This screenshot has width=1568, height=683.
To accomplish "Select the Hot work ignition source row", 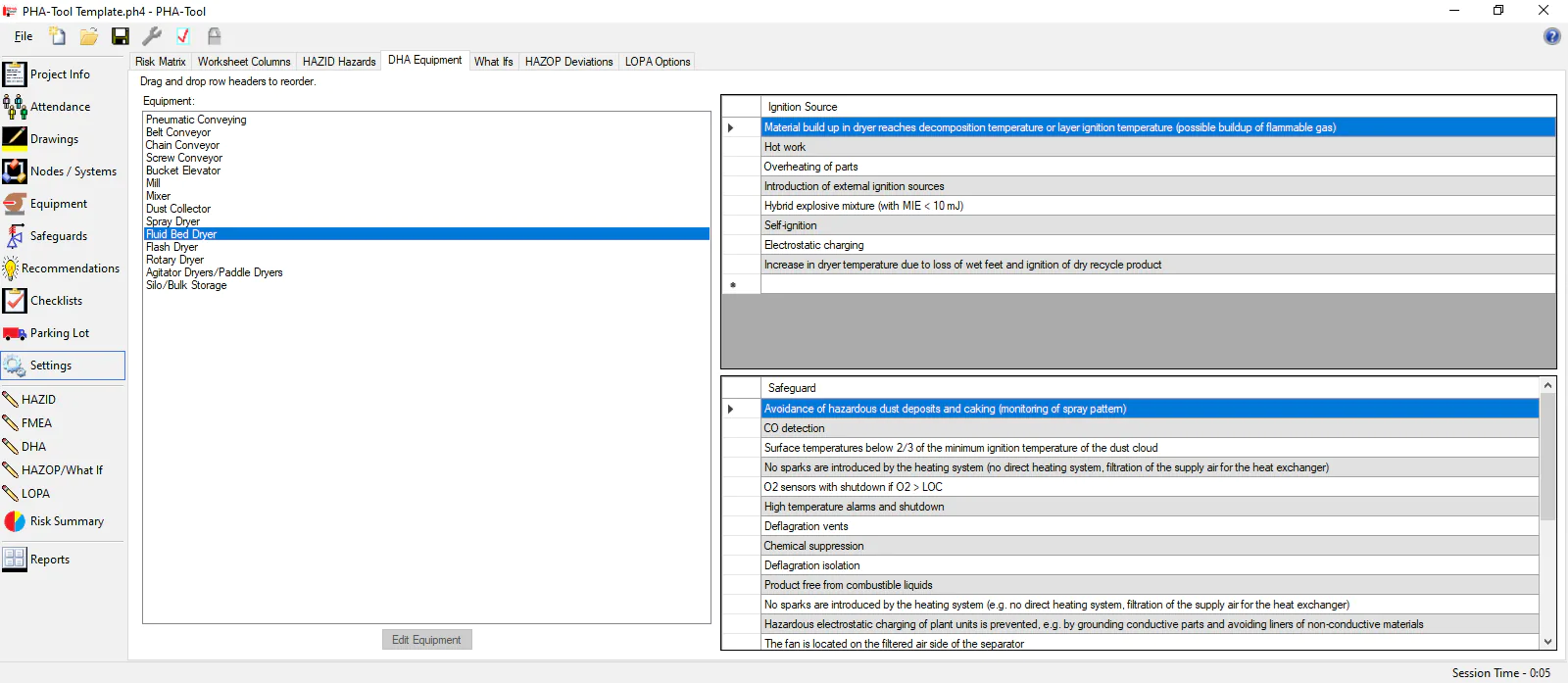I will click(1158, 147).
